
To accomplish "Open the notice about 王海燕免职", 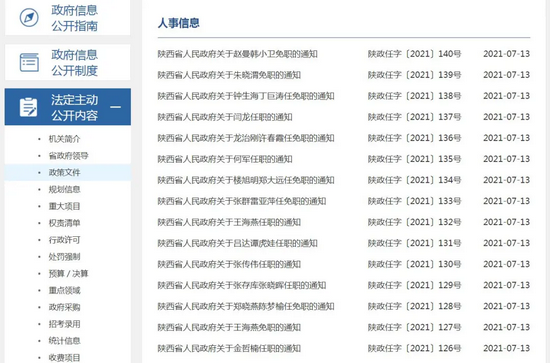I will pos(229,328).
